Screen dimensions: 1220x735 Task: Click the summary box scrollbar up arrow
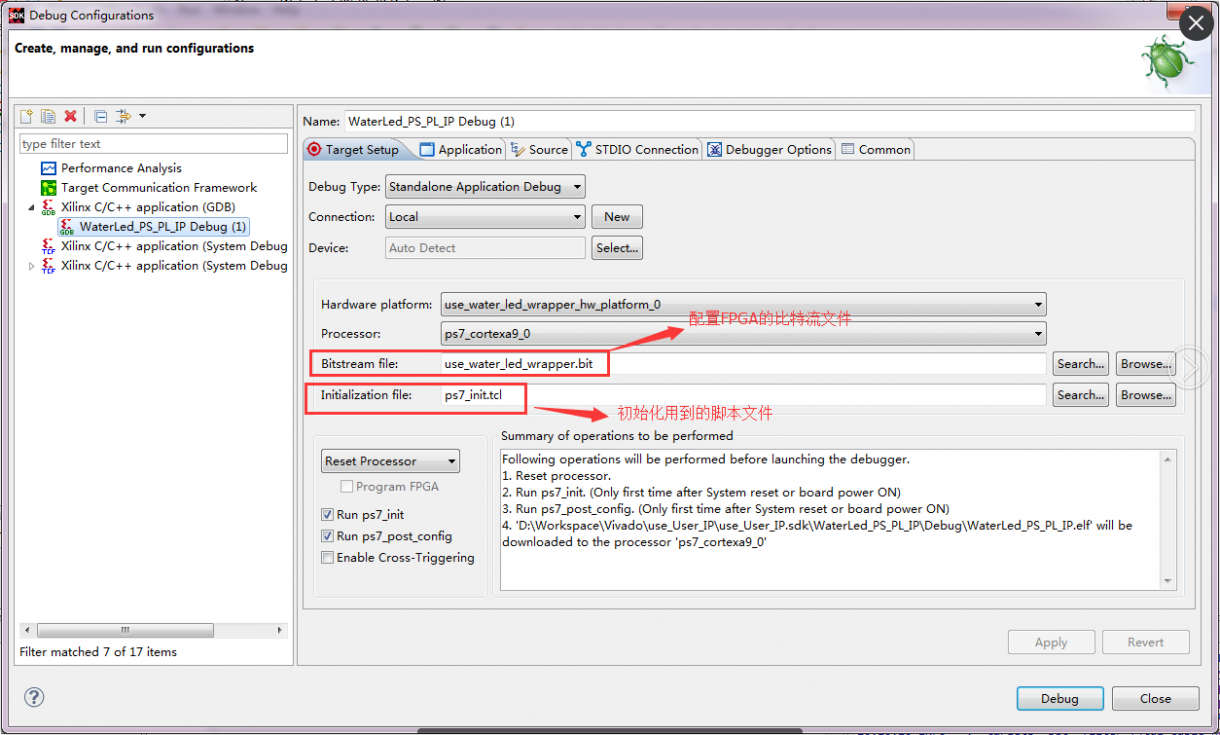1168,458
